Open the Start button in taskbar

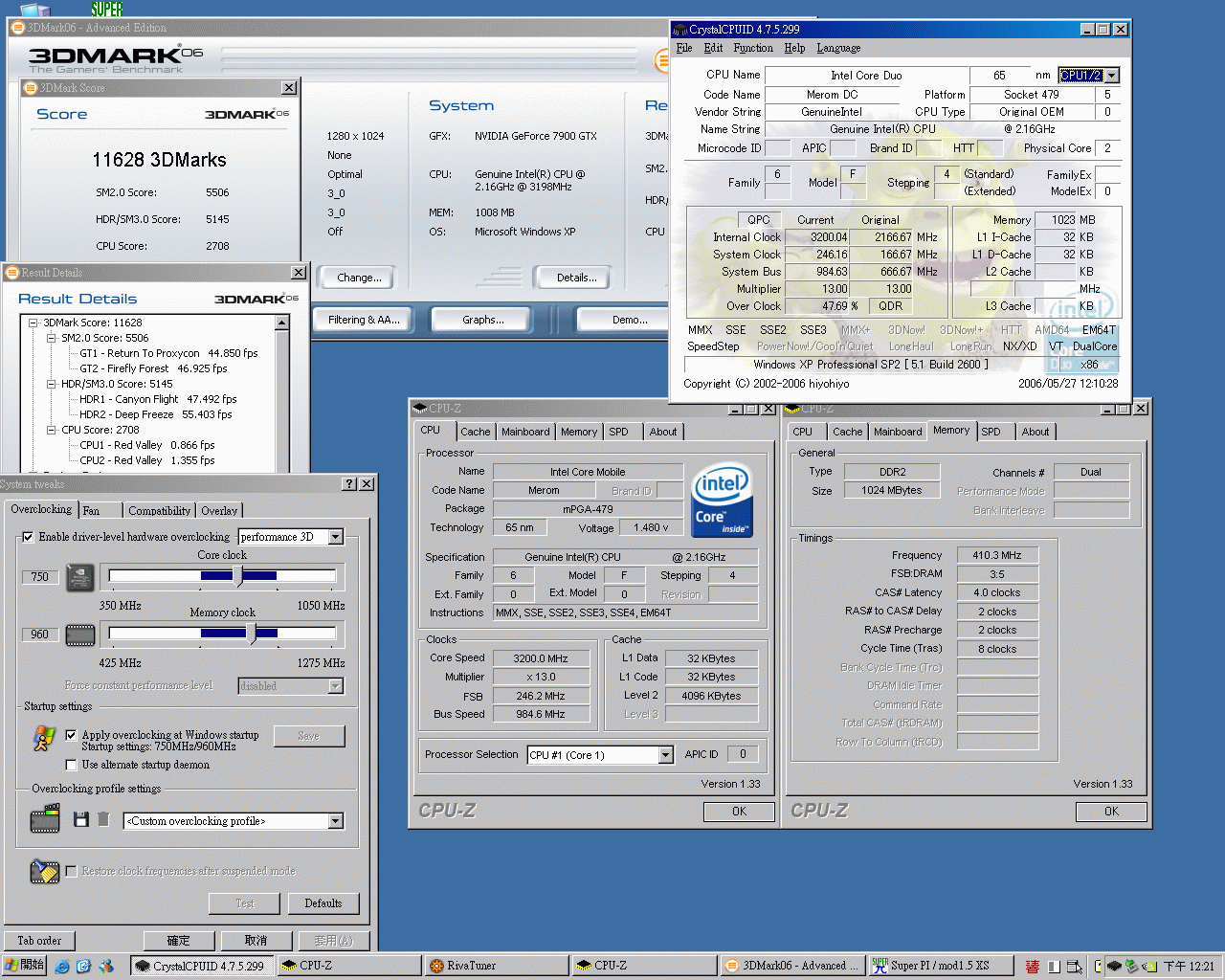pyautogui.click(x=24, y=966)
